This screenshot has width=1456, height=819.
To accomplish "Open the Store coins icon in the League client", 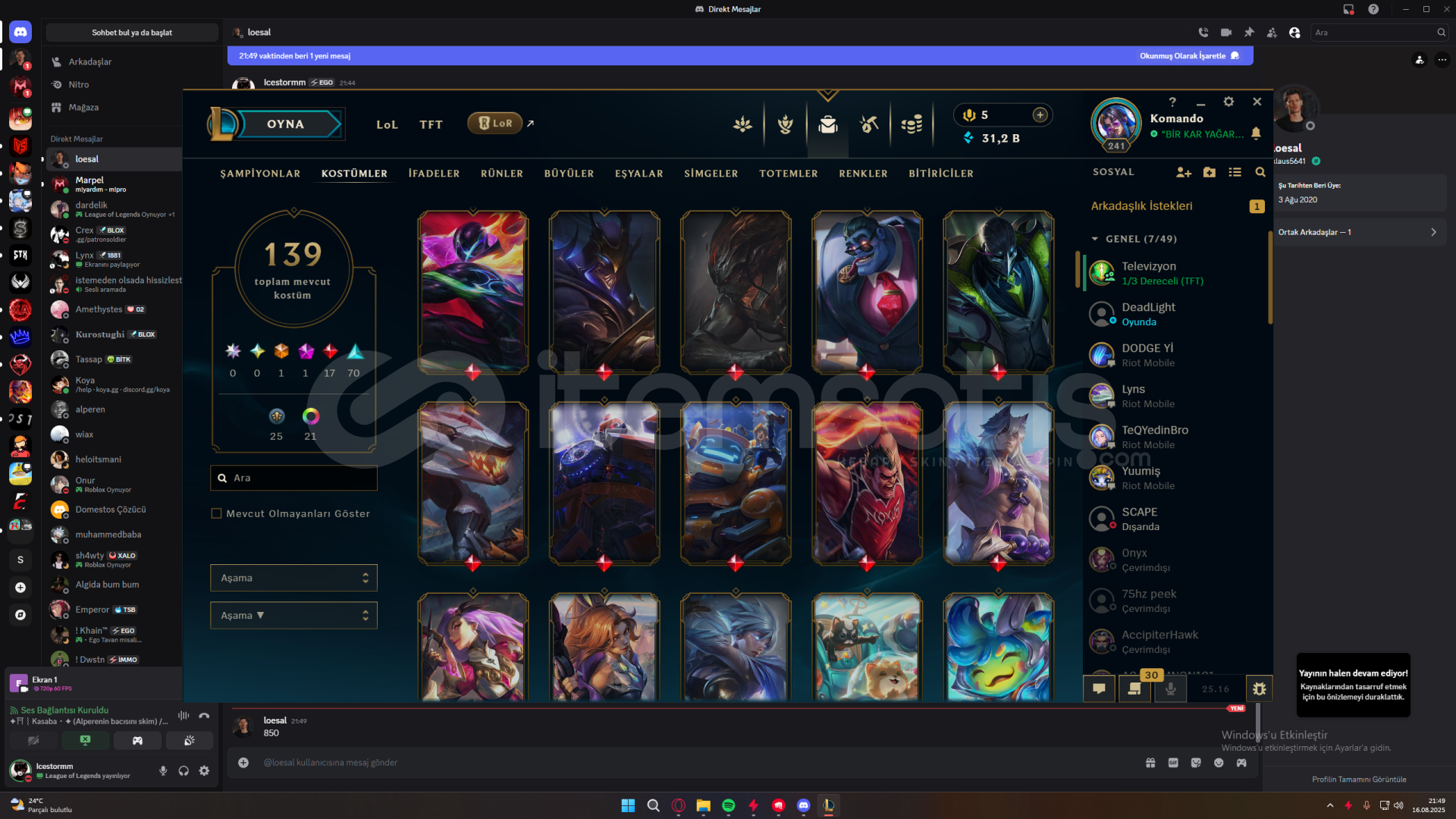I will (912, 124).
